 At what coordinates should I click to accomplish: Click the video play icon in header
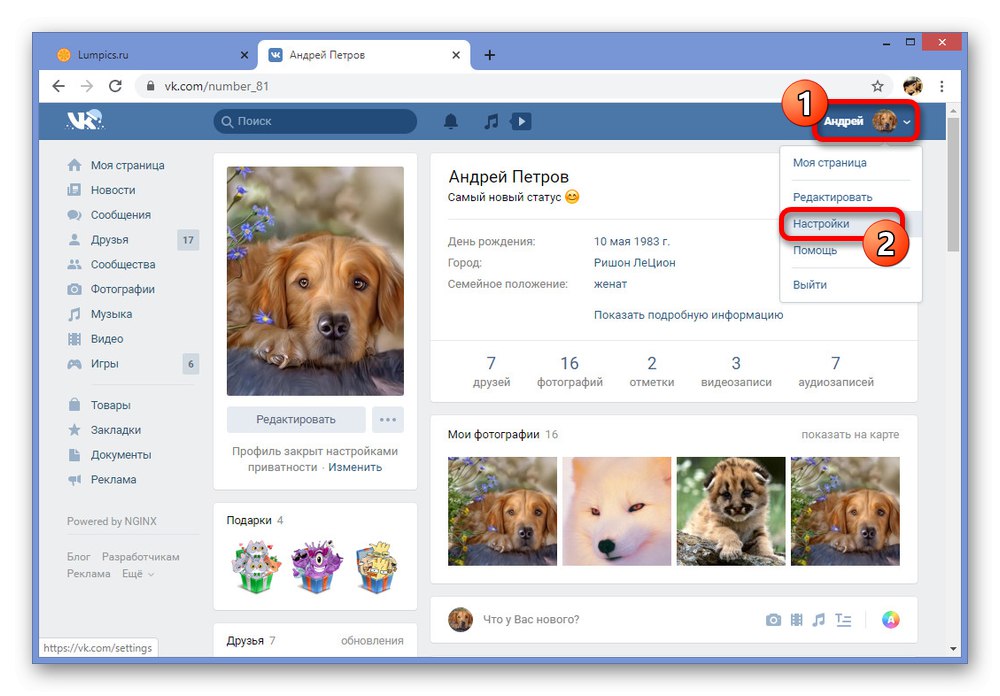[x=521, y=121]
